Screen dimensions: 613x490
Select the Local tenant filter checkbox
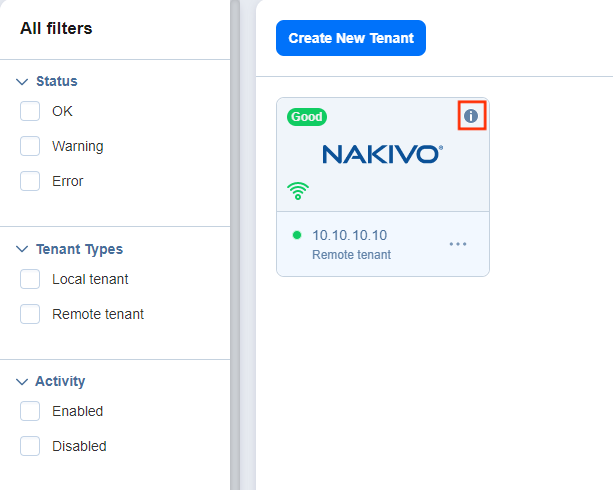[30, 279]
